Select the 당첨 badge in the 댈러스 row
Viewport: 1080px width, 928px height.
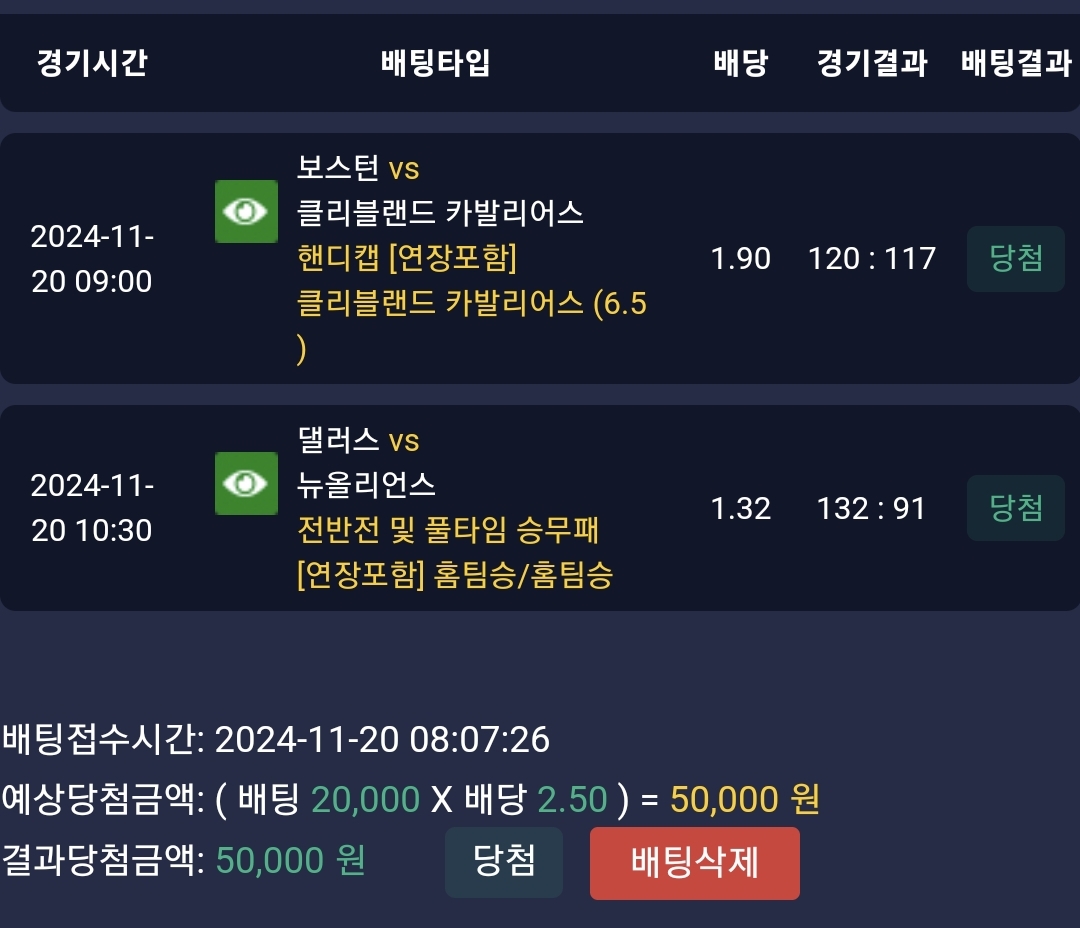[x=1015, y=508]
